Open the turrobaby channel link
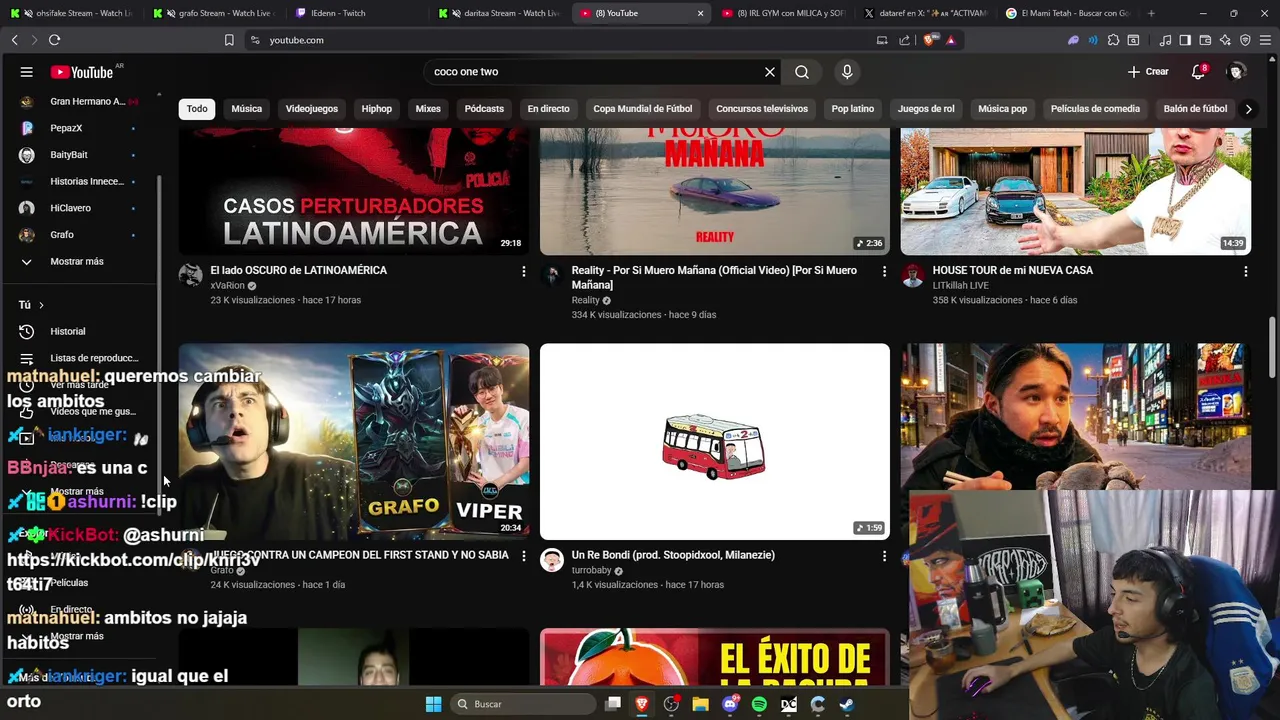Viewport: 1280px width, 720px height. point(591,570)
